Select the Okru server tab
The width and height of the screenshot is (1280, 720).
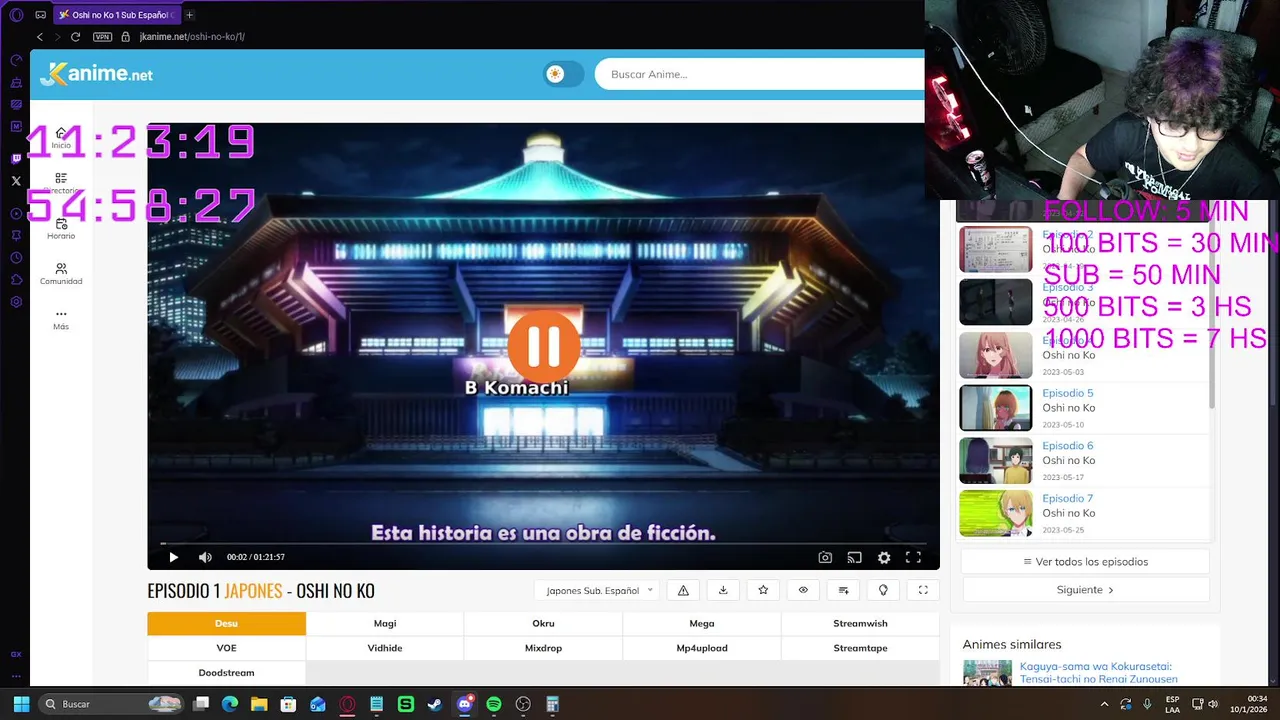coord(543,623)
